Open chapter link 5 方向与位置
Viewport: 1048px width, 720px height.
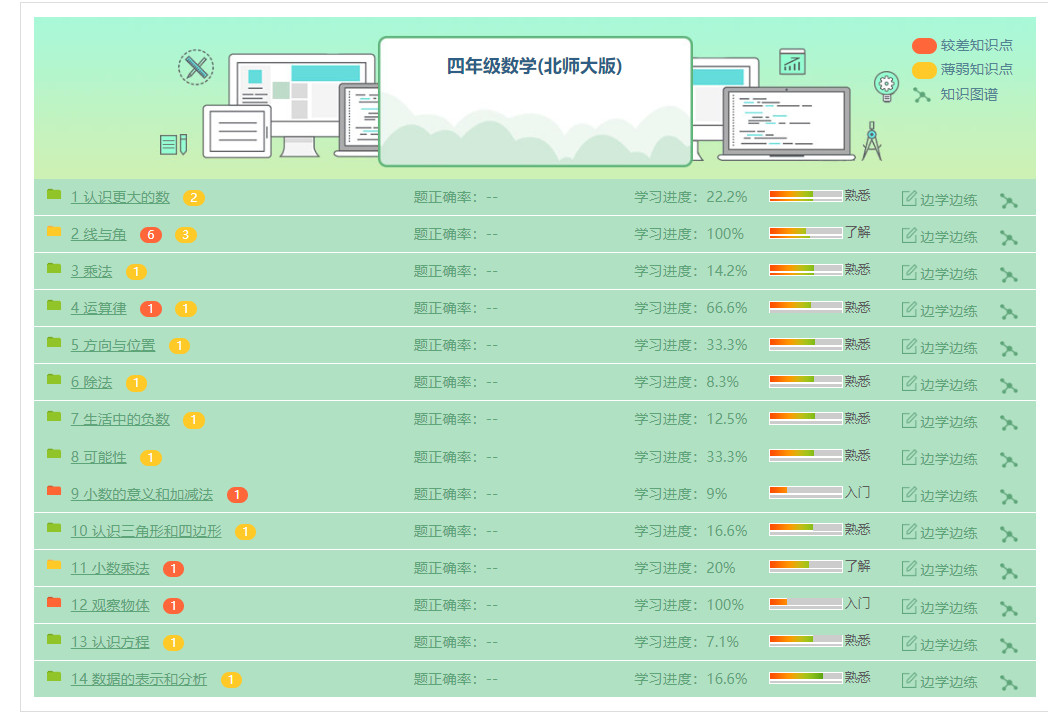coord(113,345)
